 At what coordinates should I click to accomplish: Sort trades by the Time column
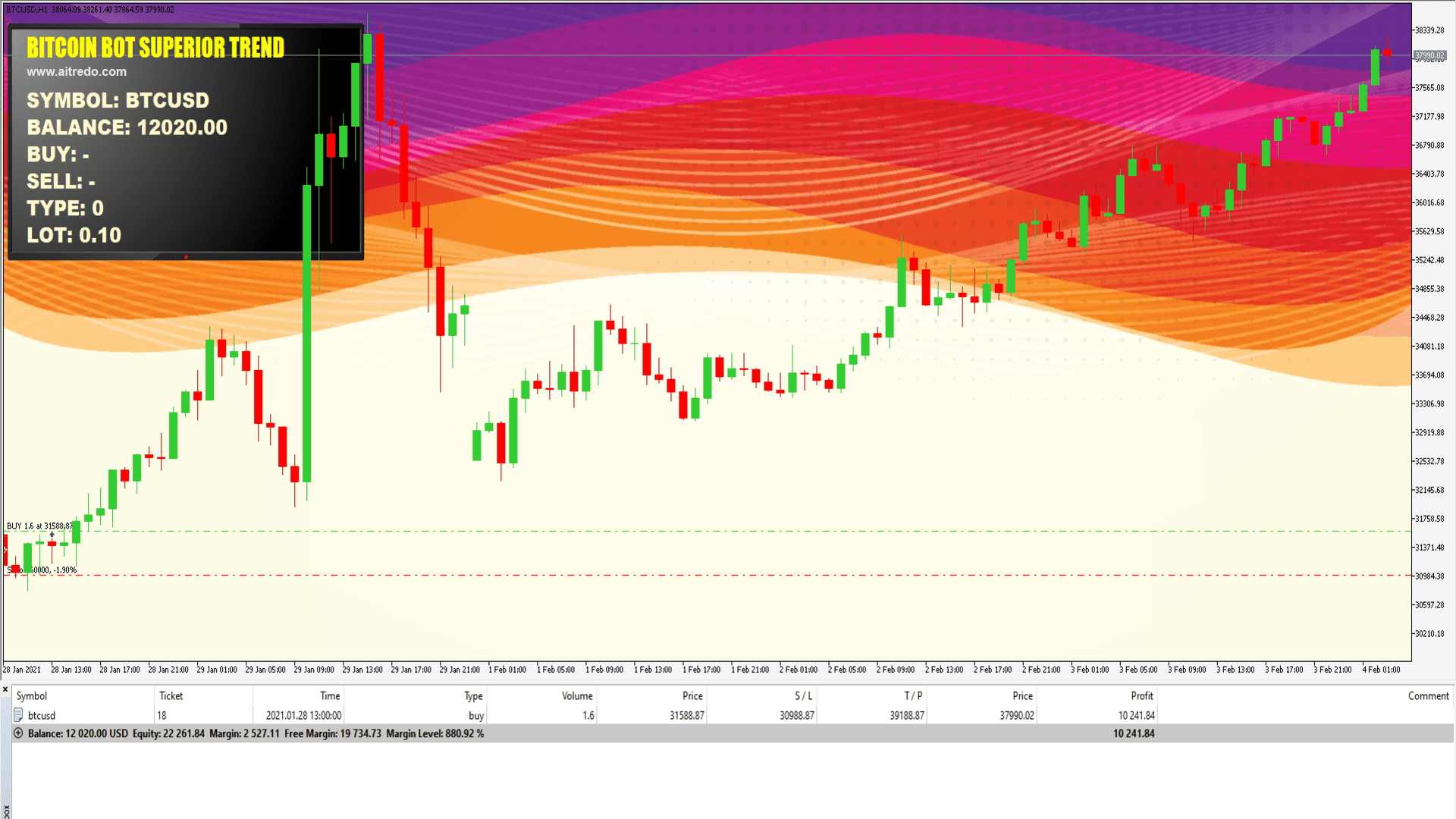330,695
